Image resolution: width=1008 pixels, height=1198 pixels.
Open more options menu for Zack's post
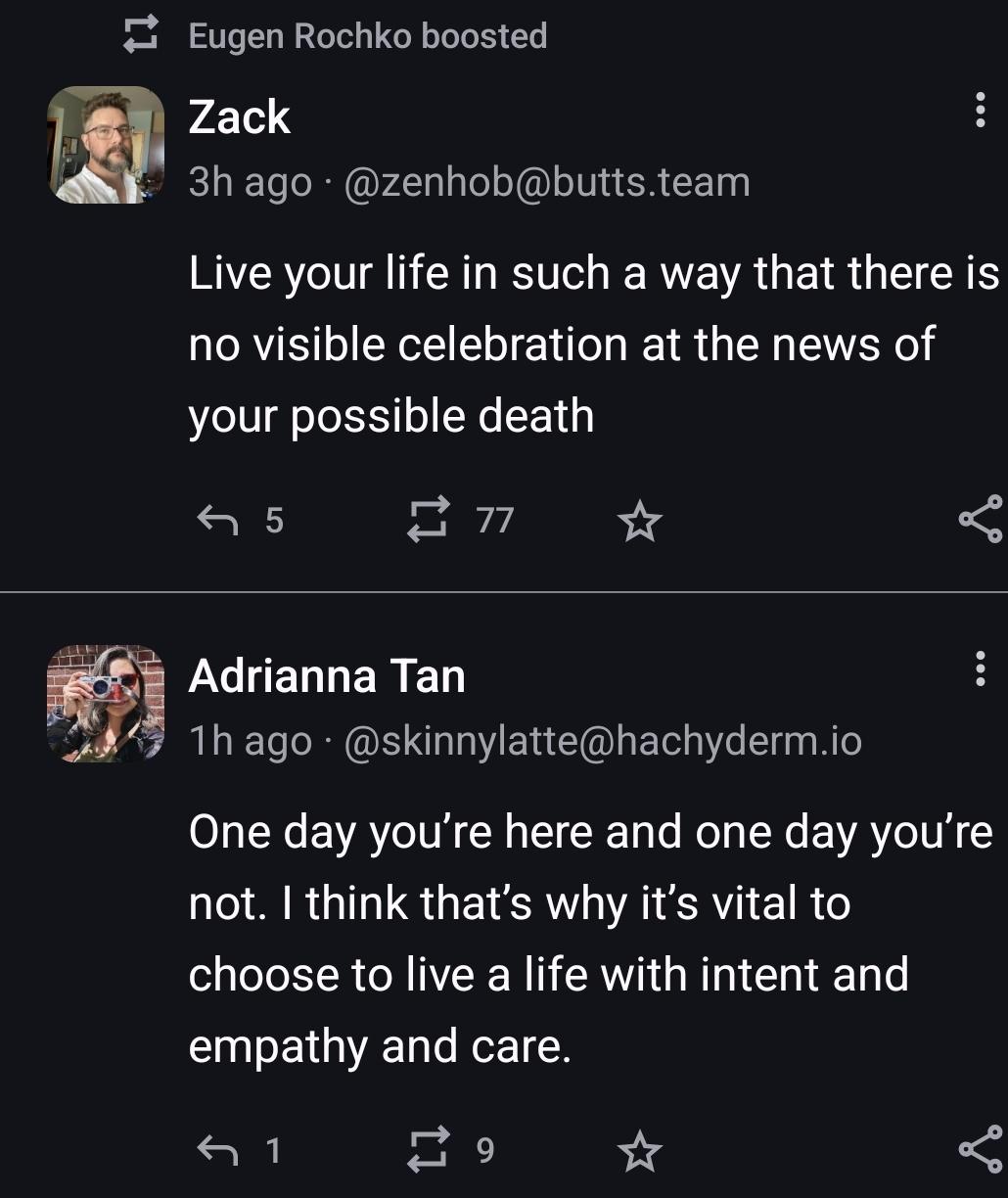[980, 110]
